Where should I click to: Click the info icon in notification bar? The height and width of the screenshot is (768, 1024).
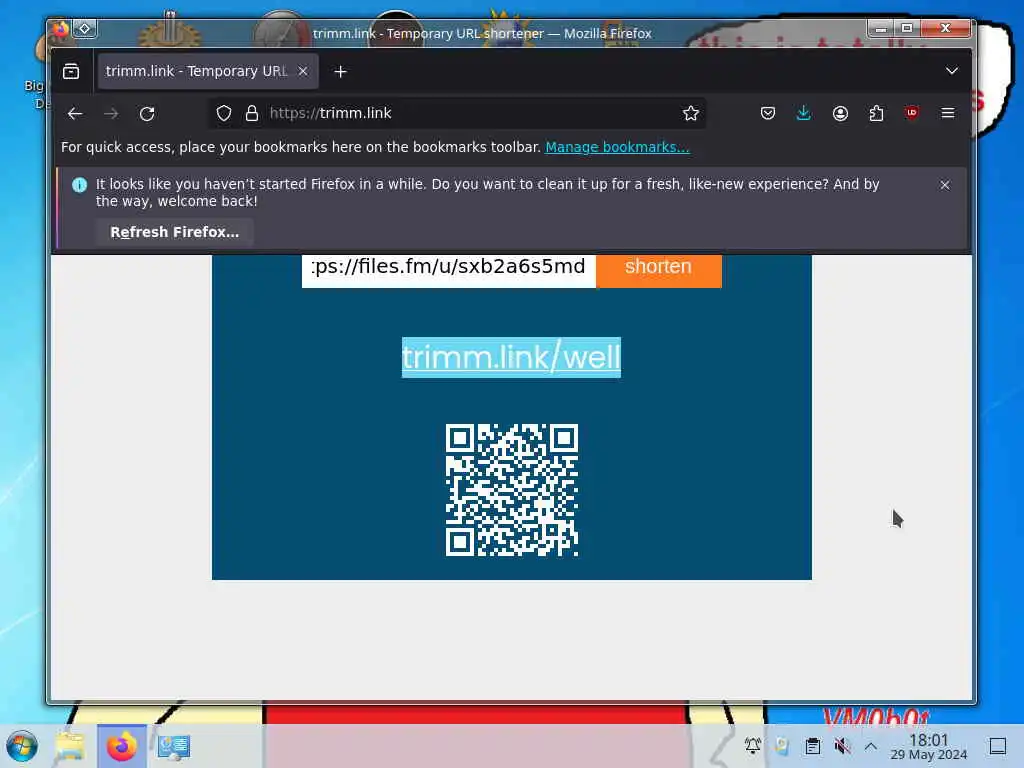79,185
